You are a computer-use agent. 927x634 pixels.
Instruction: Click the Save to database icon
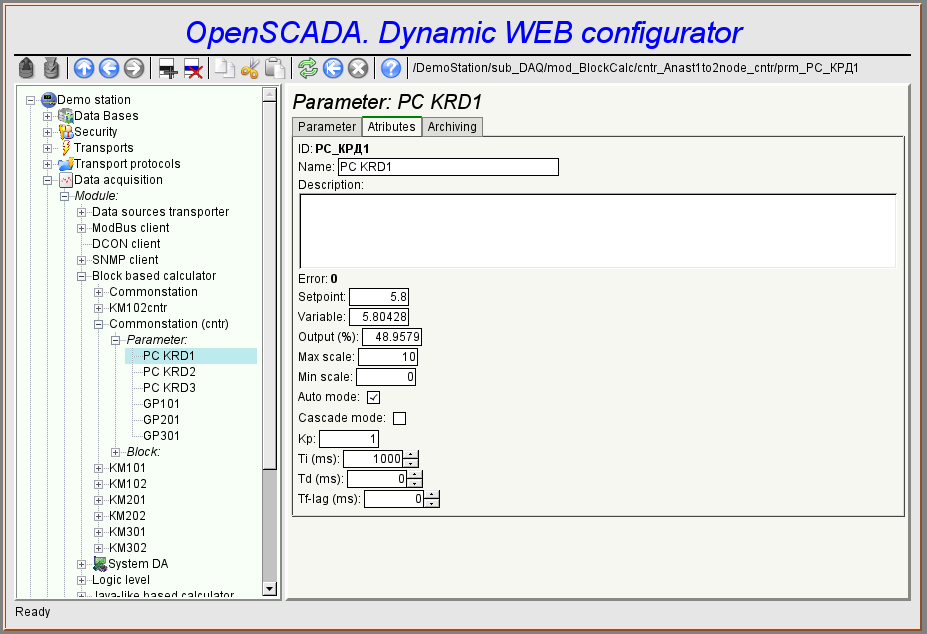point(51,69)
